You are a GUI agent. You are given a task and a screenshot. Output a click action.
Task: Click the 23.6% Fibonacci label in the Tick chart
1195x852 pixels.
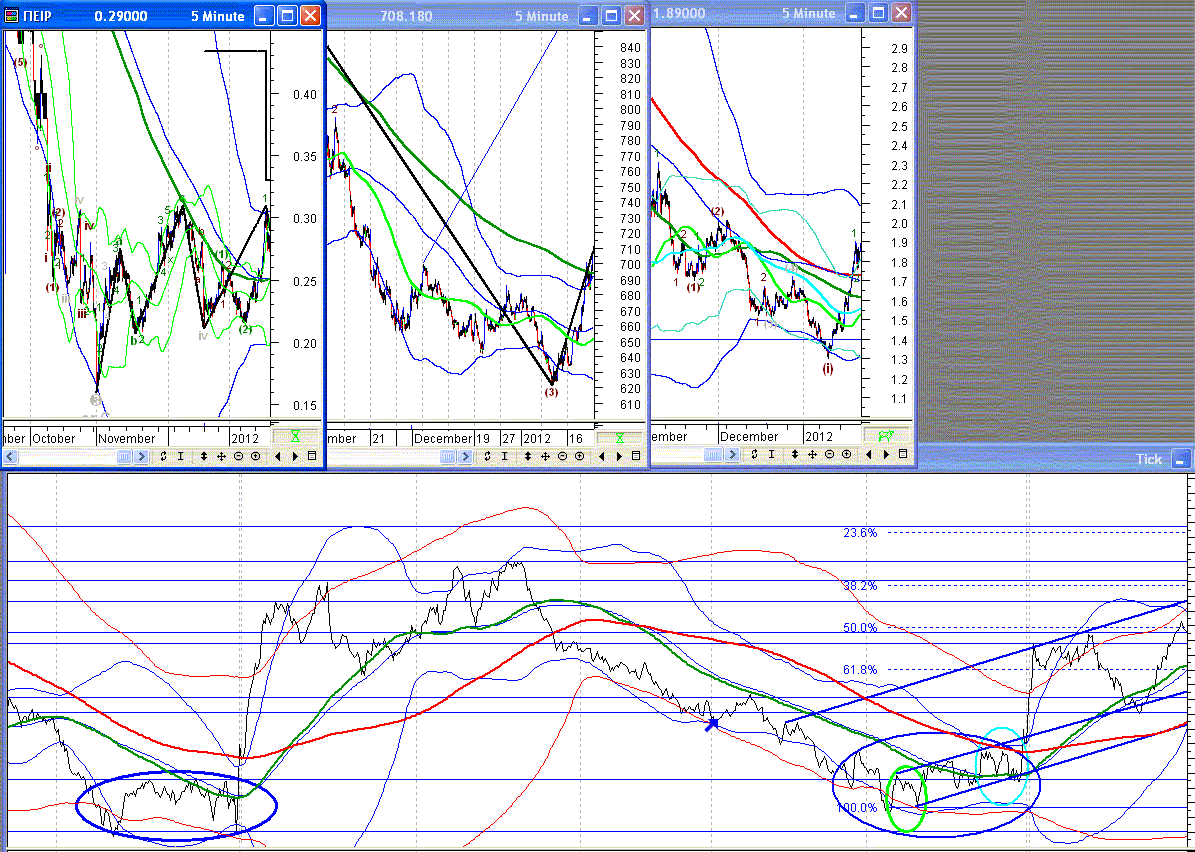pos(860,533)
